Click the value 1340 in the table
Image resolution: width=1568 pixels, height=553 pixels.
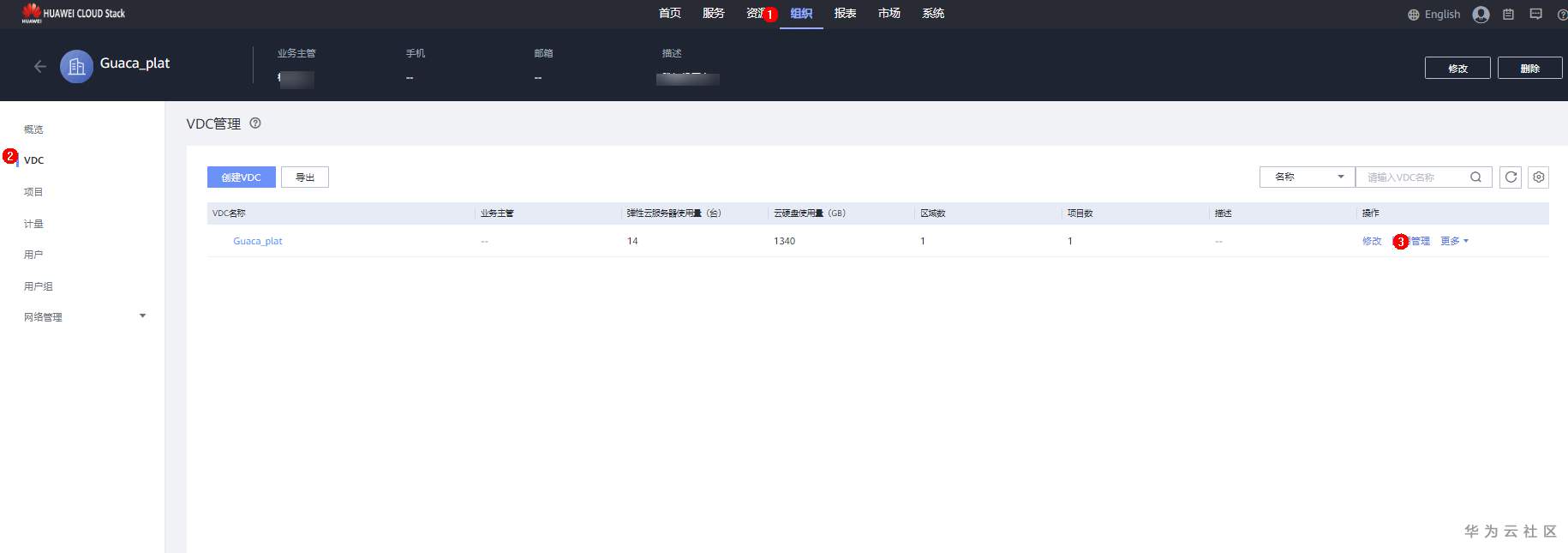coord(784,241)
